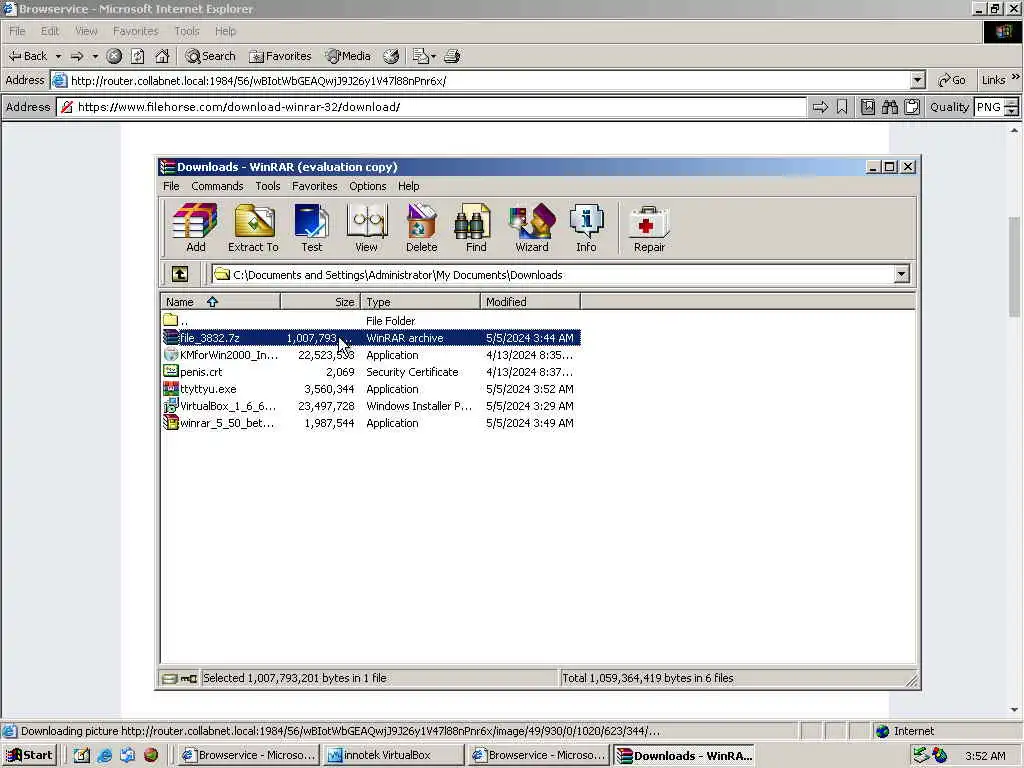Click the Extract To toolbar icon
1024x768 pixels.
click(x=253, y=228)
